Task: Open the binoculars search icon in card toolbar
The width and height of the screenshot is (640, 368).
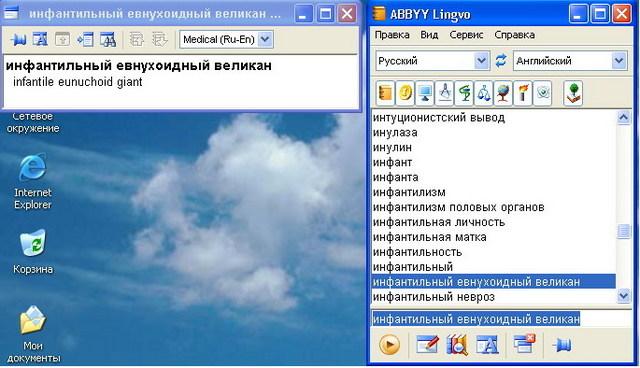Action: pos(108,40)
